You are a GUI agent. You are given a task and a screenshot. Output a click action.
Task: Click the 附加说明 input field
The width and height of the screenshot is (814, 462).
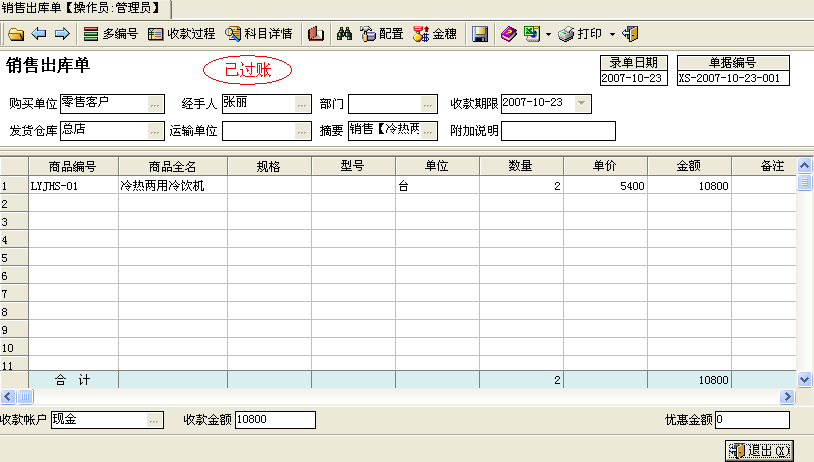(x=559, y=131)
